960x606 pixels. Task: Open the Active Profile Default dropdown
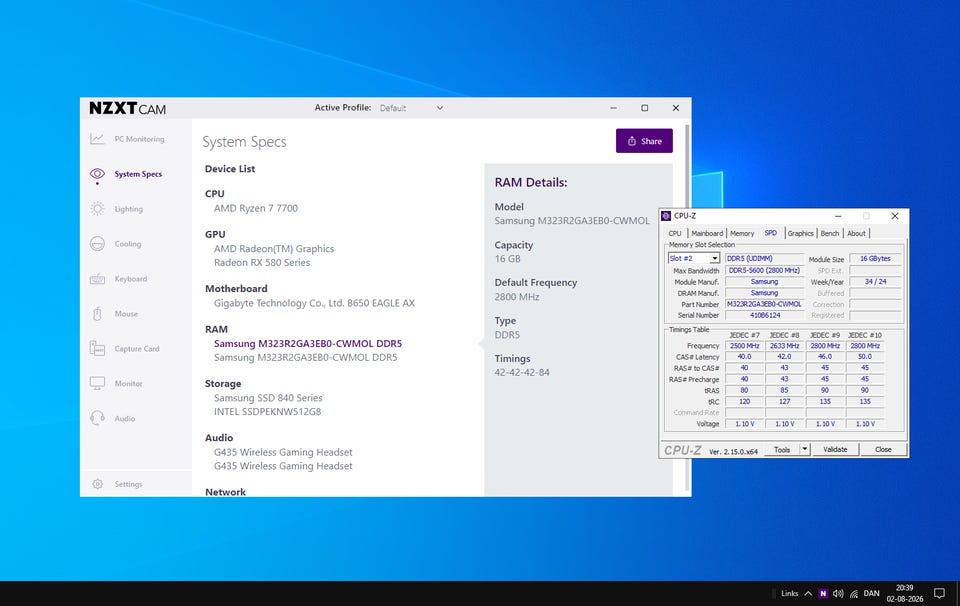[x=411, y=108]
